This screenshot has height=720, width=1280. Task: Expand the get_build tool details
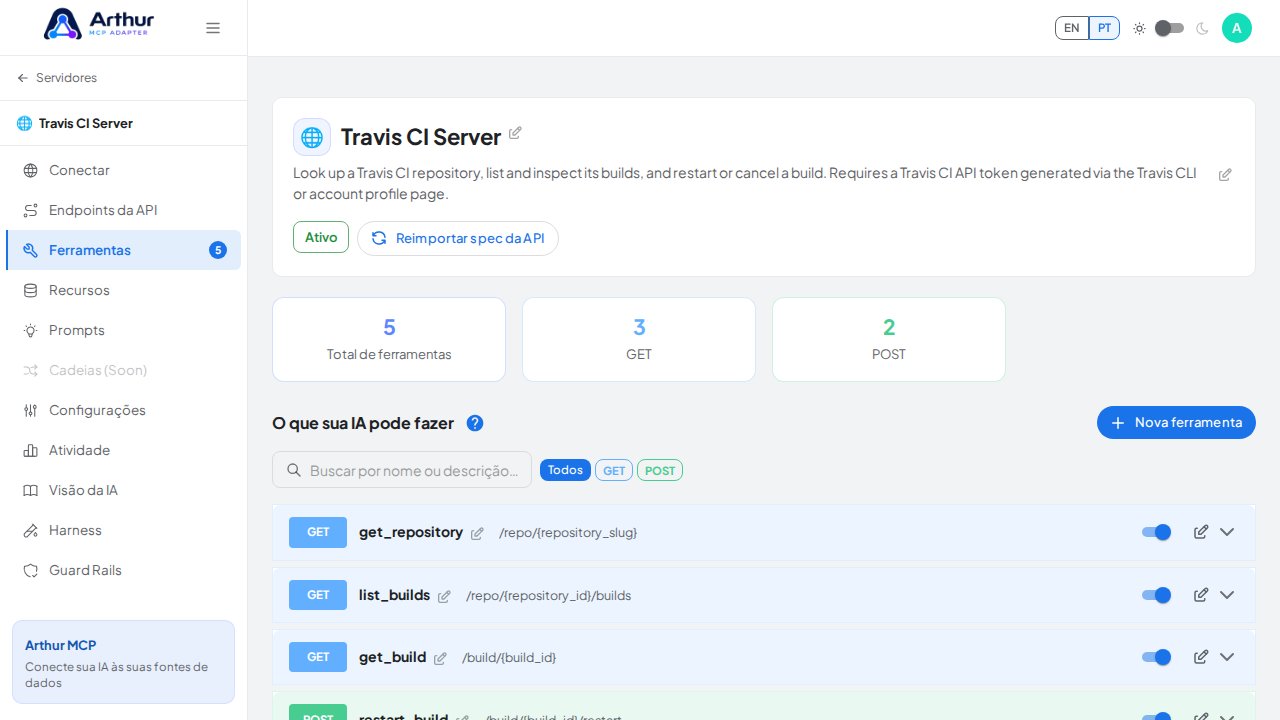click(1227, 657)
